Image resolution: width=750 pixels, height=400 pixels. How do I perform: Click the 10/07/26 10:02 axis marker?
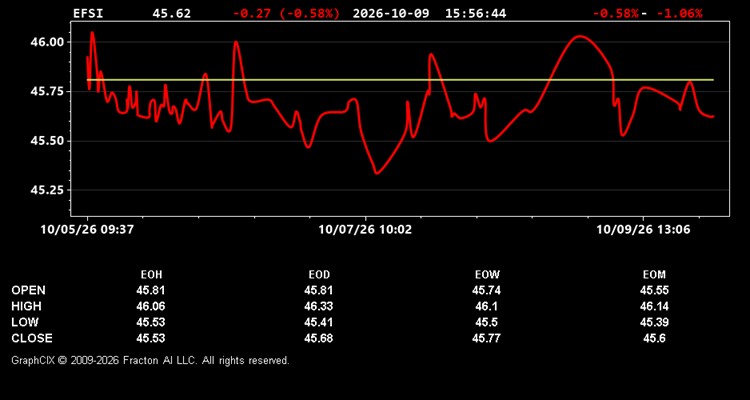(365, 229)
